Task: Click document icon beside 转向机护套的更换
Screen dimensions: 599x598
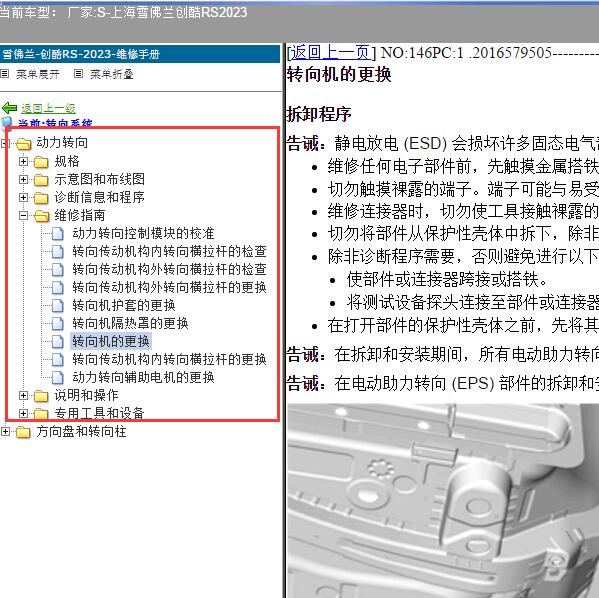Action: pyautogui.click(x=58, y=305)
